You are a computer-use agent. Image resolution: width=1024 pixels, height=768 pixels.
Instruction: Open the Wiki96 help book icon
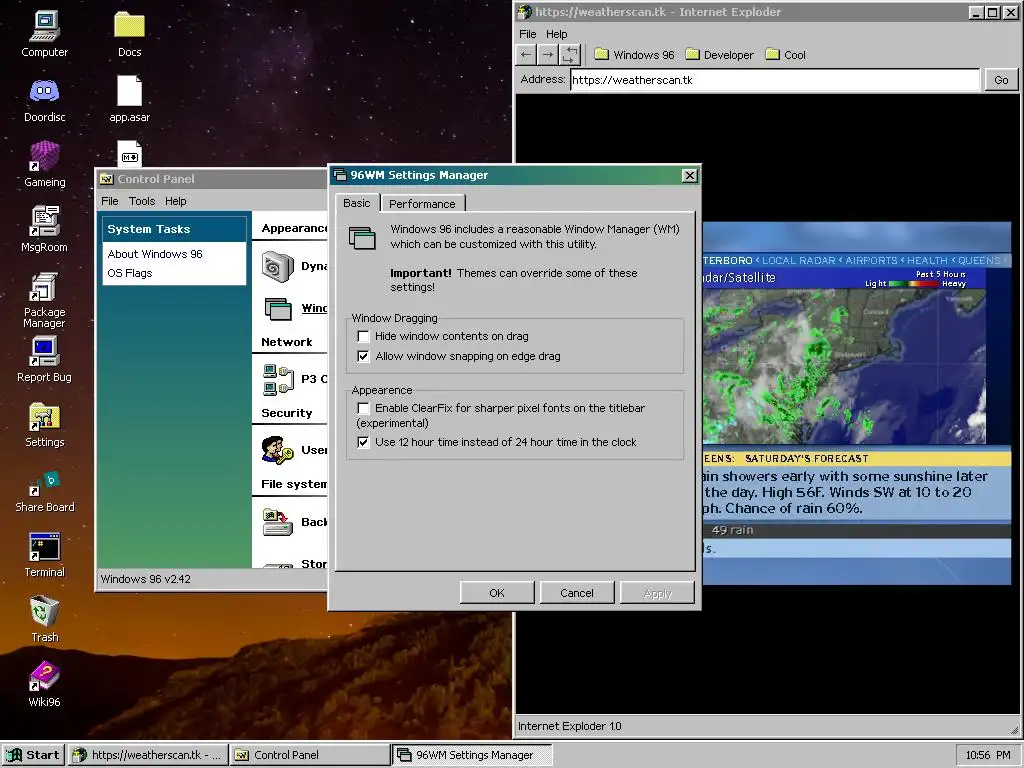click(44, 684)
